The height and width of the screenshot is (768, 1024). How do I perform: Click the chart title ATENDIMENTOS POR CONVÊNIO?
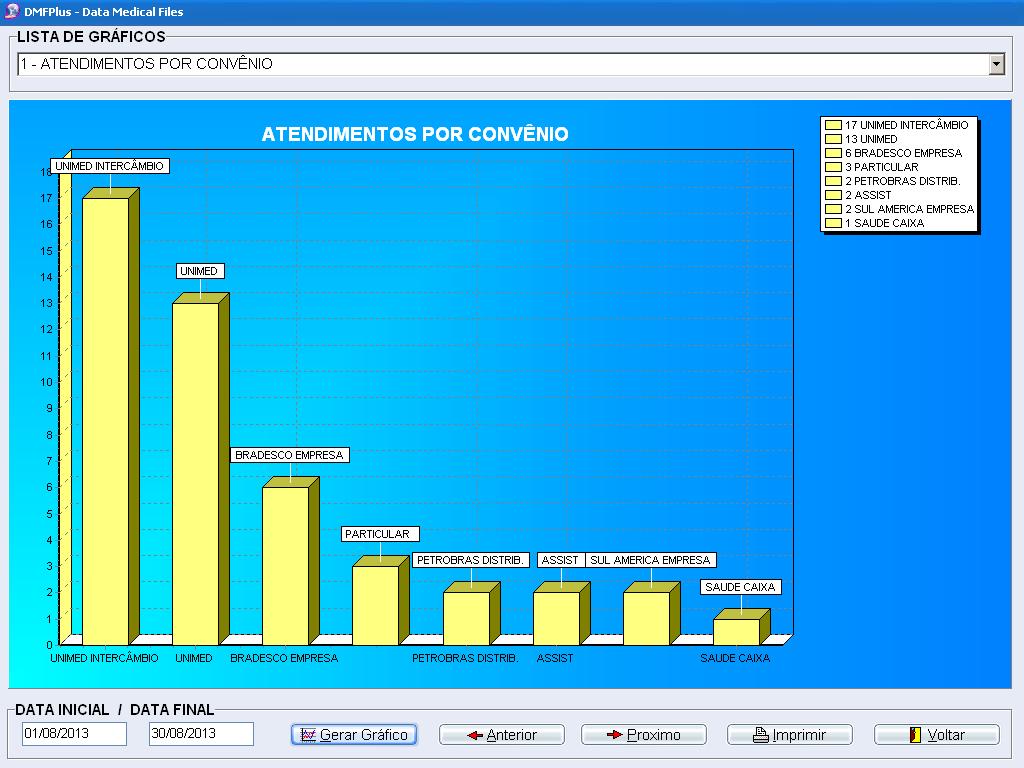coord(415,134)
